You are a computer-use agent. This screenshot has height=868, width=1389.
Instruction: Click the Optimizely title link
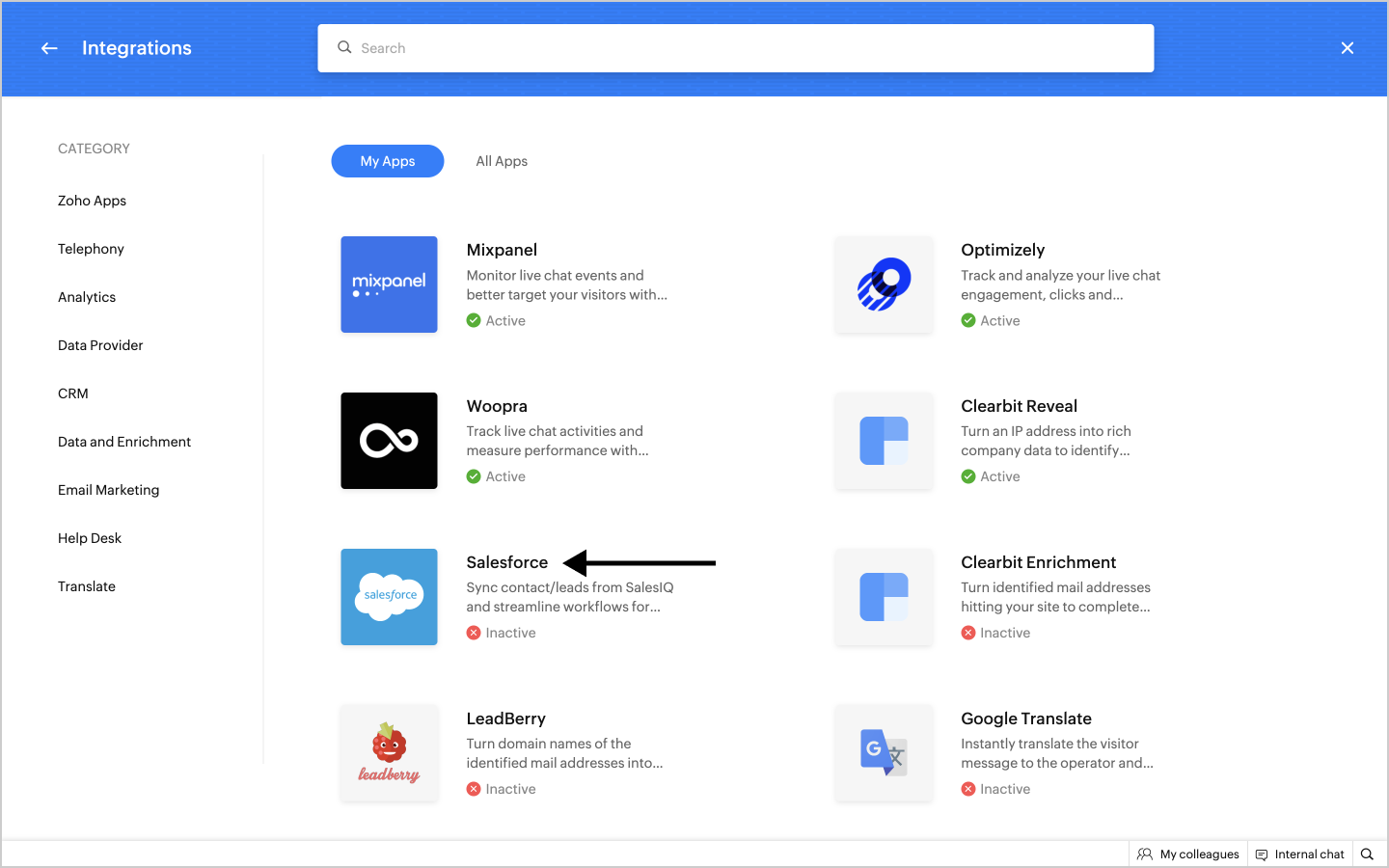coord(1002,250)
